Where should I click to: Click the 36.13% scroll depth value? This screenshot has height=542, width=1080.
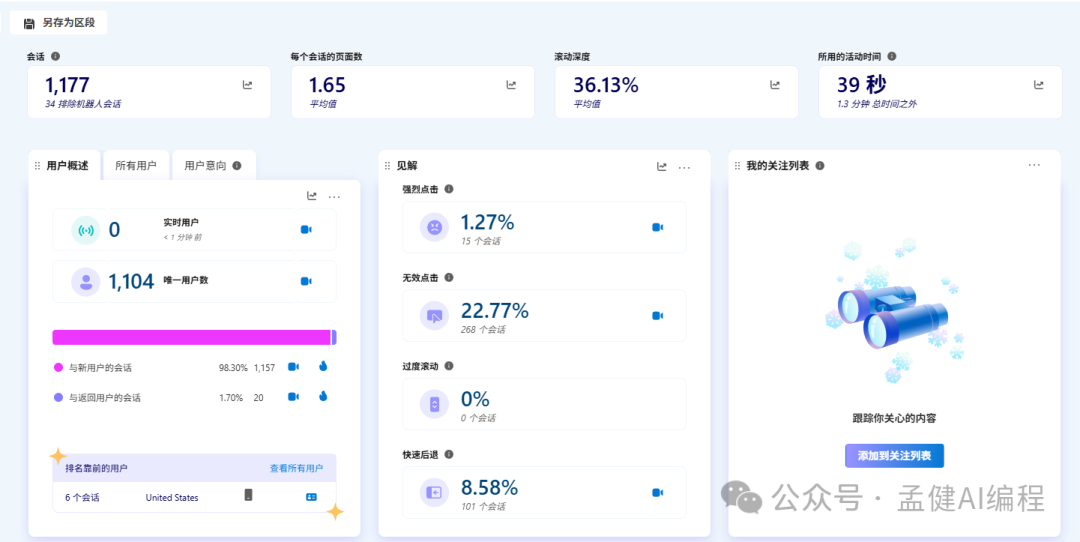point(605,85)
